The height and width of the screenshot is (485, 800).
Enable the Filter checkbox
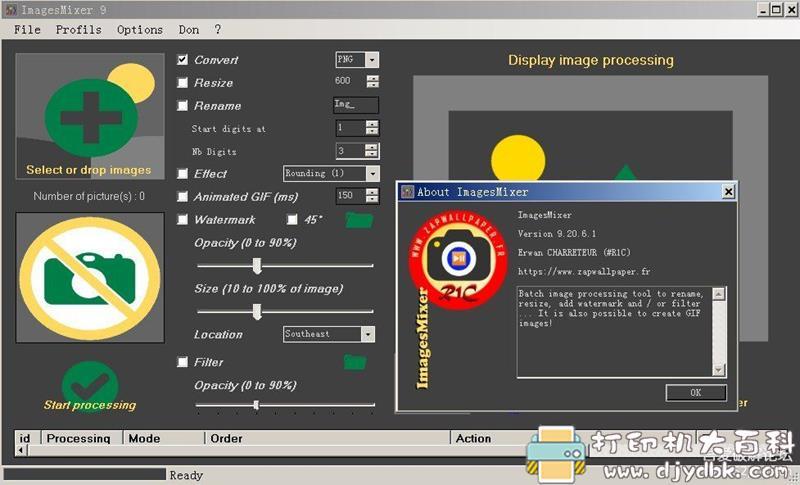pos(182,362)
